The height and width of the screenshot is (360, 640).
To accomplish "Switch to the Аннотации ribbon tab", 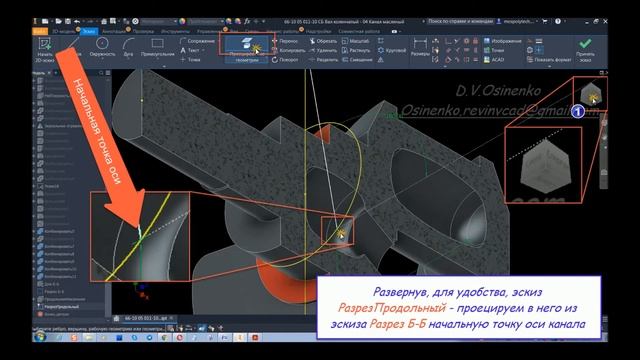I will (113, 31).
